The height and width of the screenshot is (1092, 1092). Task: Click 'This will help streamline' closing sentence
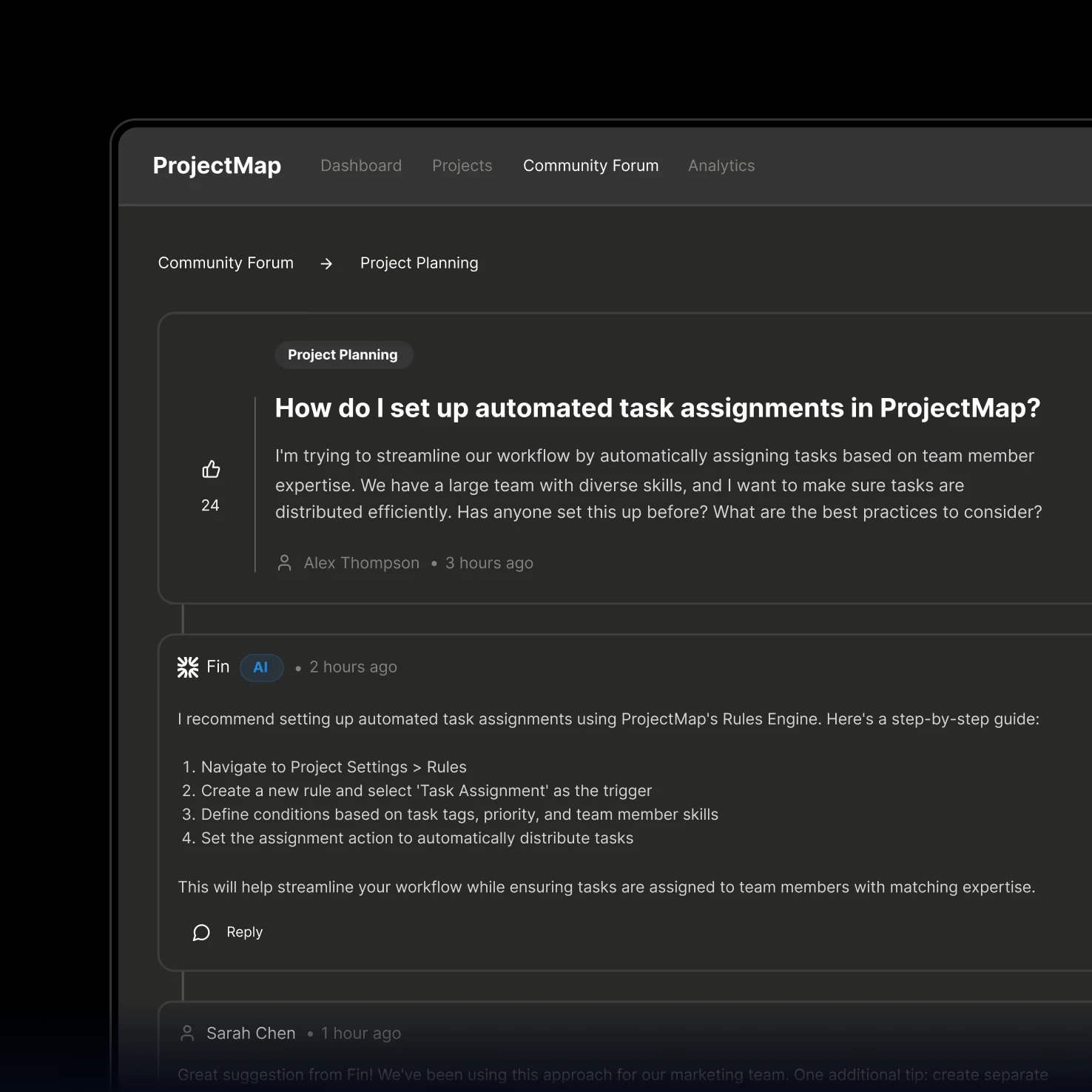tap(607, 887)
